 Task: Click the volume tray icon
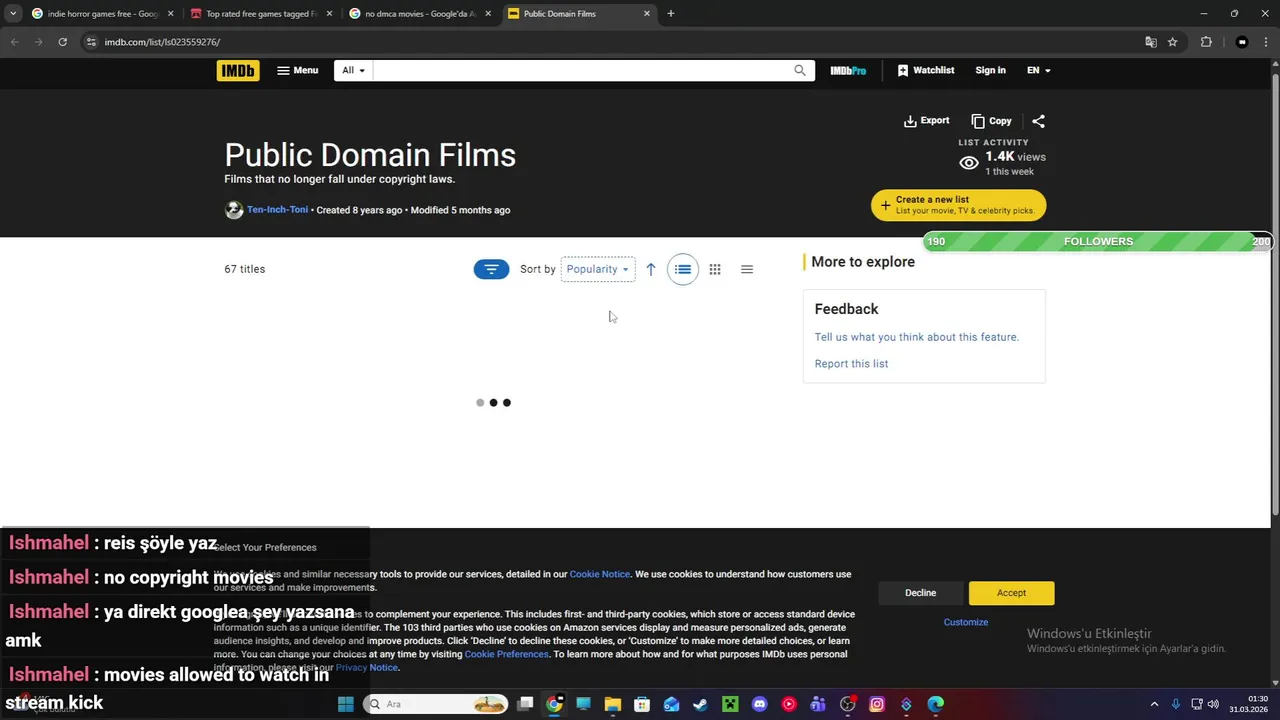point(1213,704)
